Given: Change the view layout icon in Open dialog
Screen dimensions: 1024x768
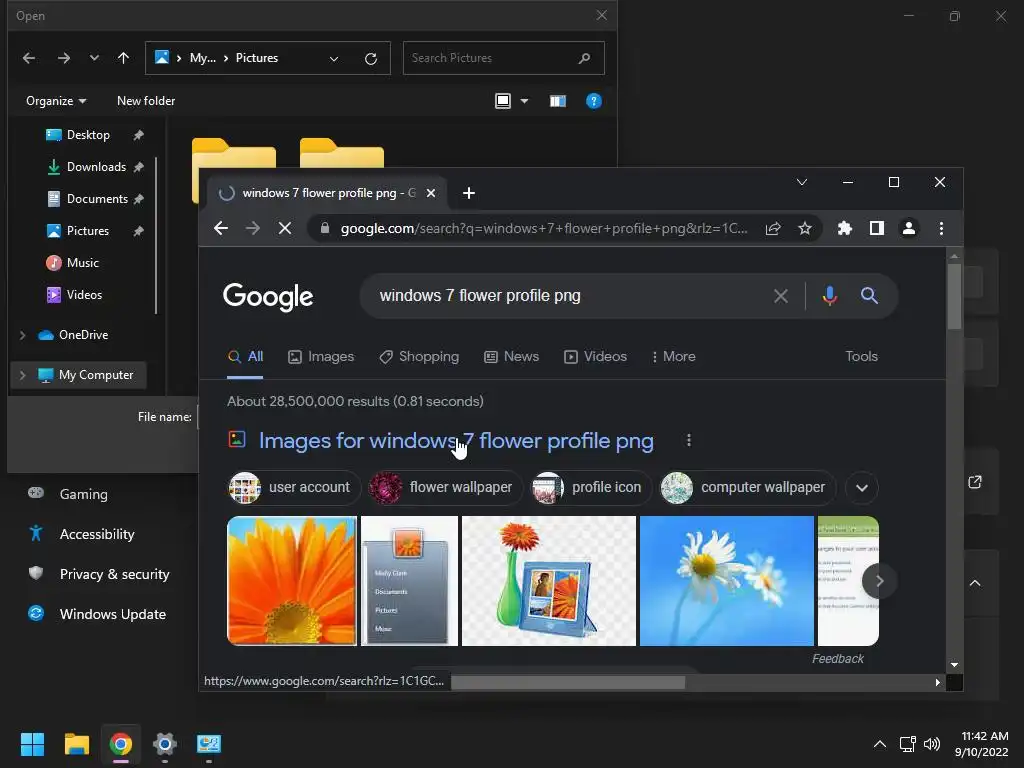Looking at the screenshot, I should click(503, 101).
